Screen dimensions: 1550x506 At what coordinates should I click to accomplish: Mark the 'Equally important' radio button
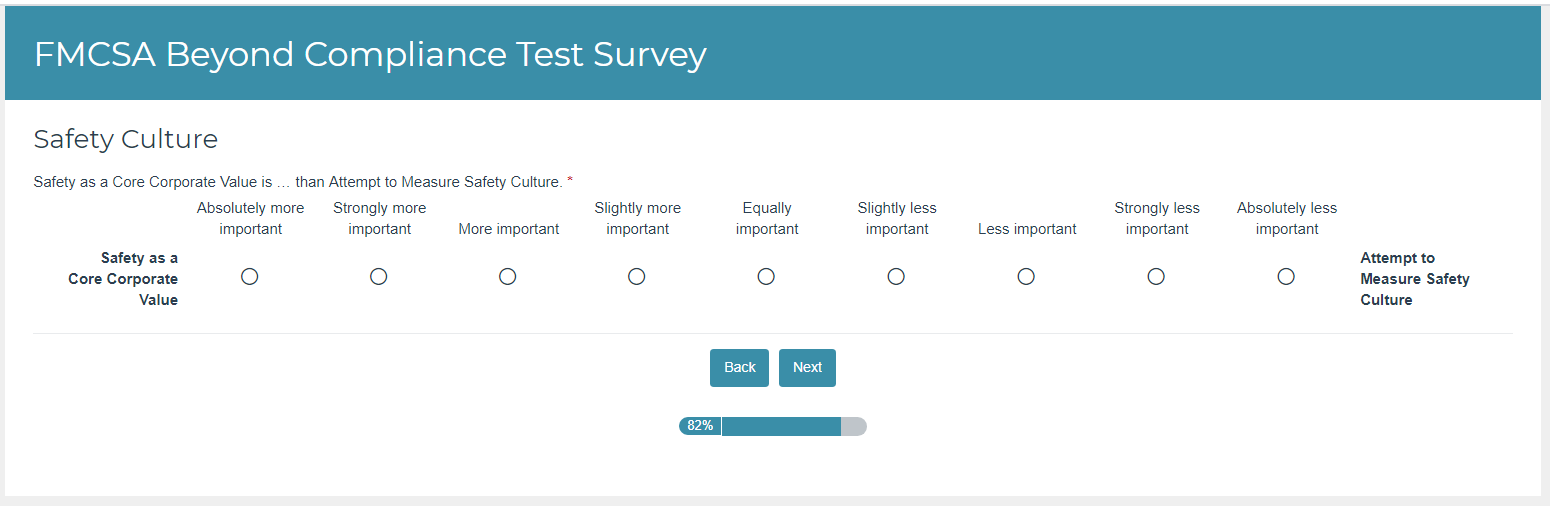point(766,277)
